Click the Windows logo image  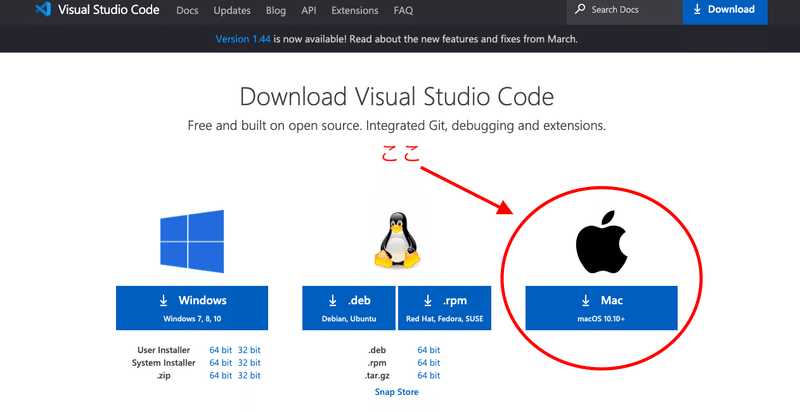coord(192,241)
